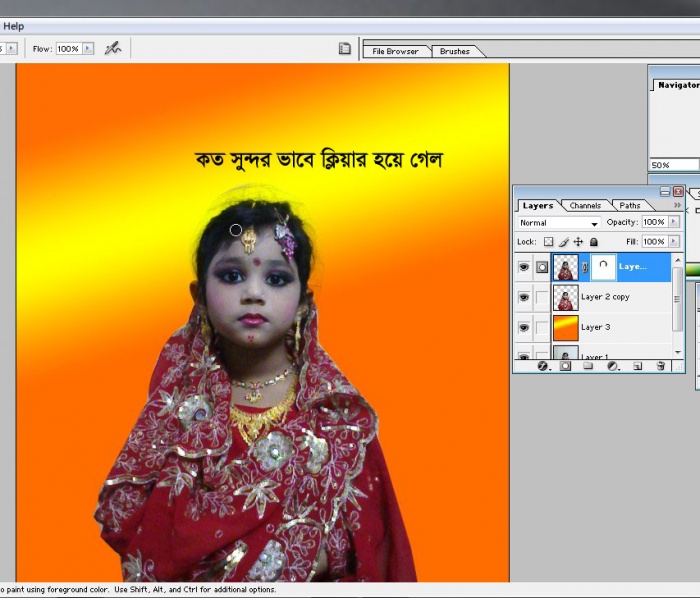Select the Layers tab
The image size is (700, 598).
[x=538, y=206]
